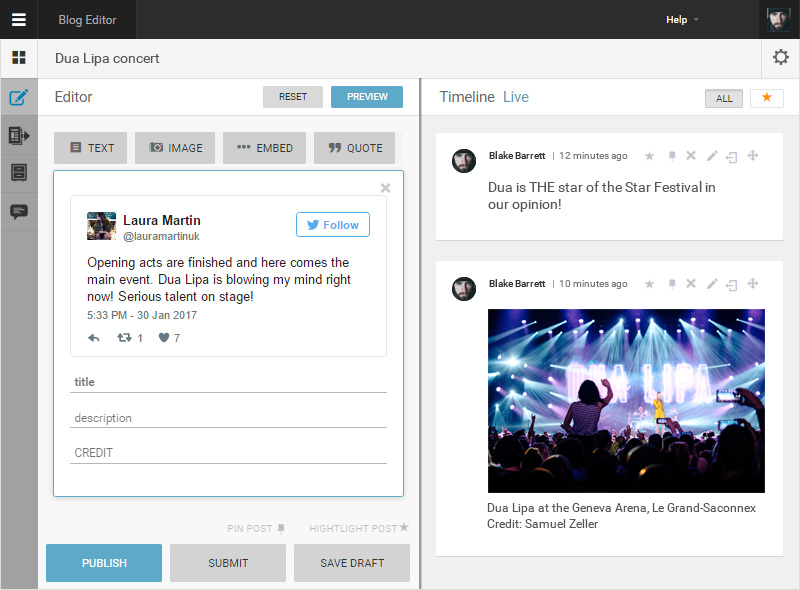Open the archive drawer icon in sidebar

point(17,173)
